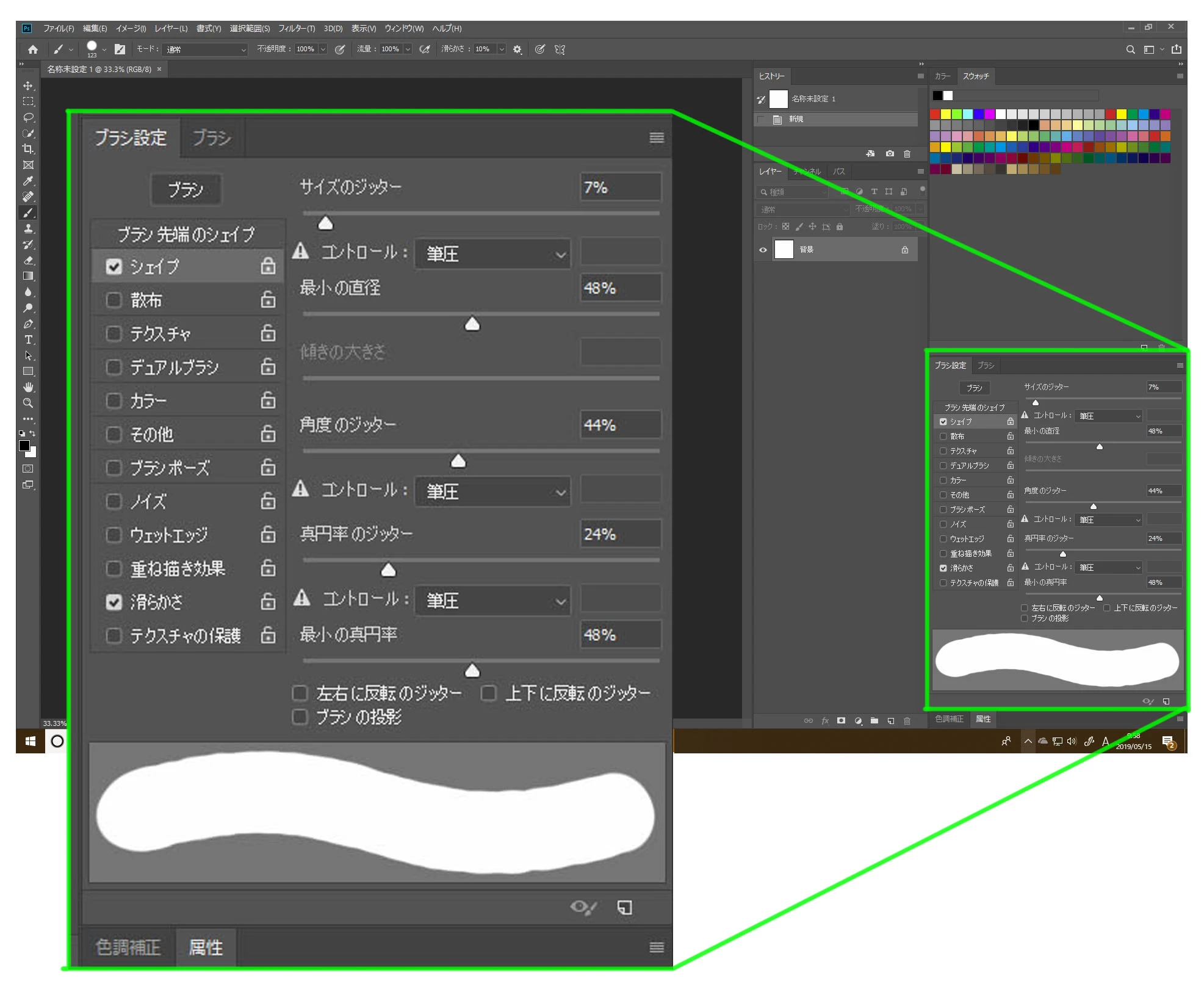Lock all with the padlock icon beside ロック
This screenshot has height=989, width=1204.
pyautogui.click(x=840, y=226)
